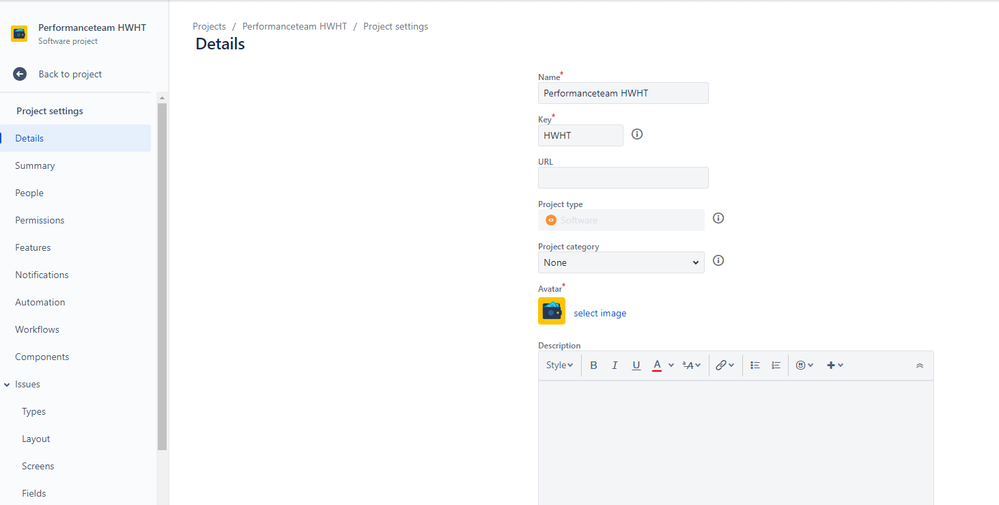Image resolution: width=999 pixels, height=505 pixels.
Task: Click the URL input field
Action: point(623,178)
